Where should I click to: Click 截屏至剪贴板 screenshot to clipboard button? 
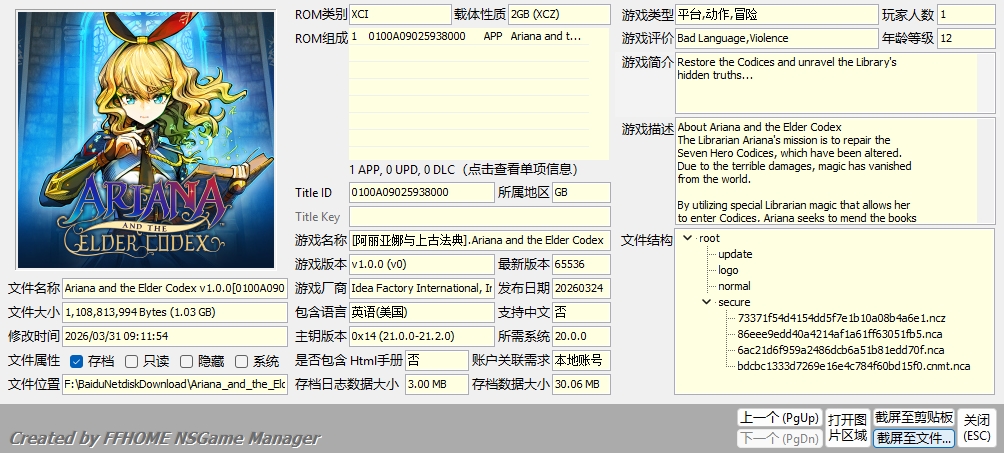click(913, 417)
